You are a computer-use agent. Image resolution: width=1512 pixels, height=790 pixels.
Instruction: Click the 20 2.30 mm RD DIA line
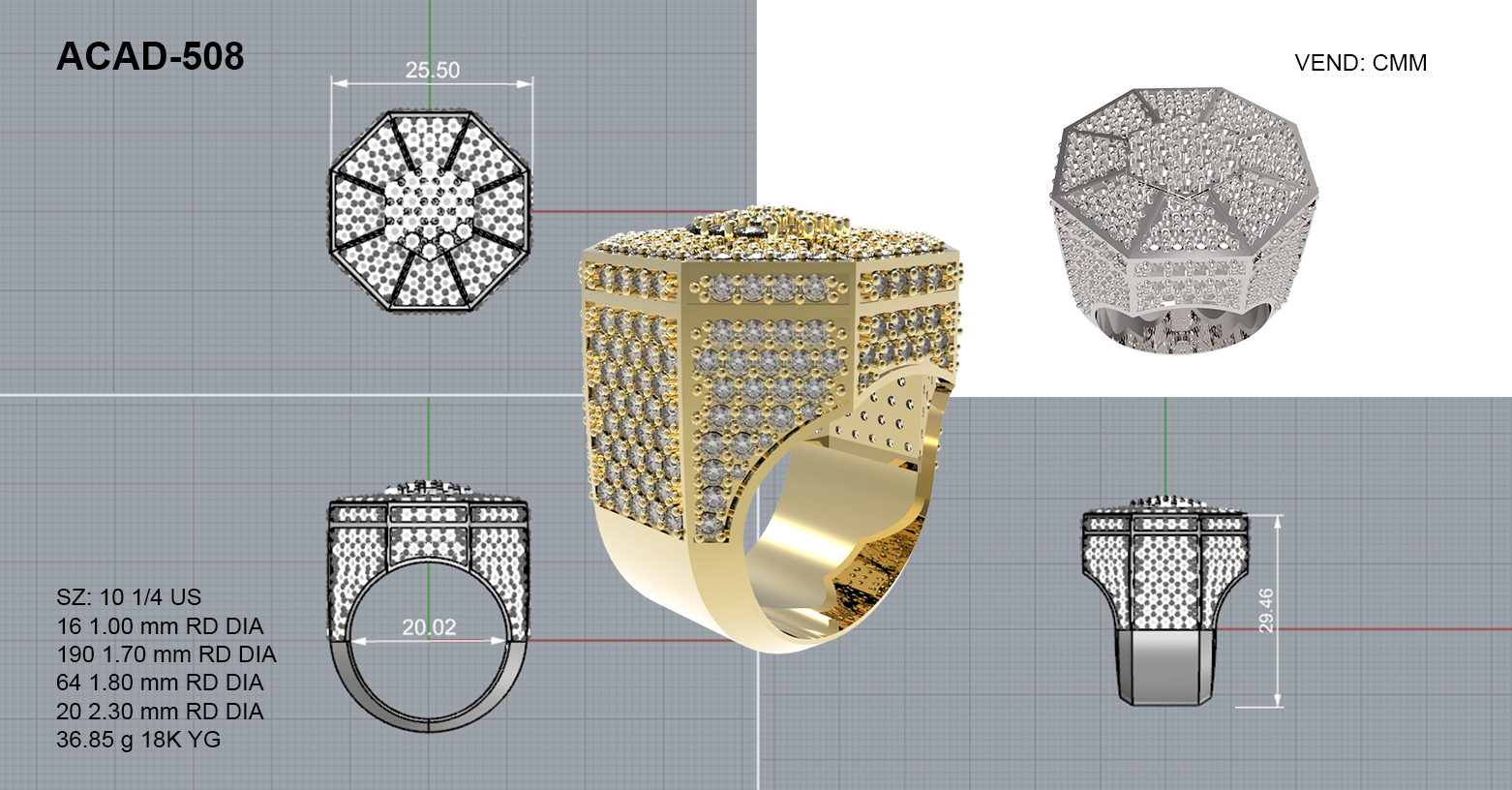pos(160,712)
